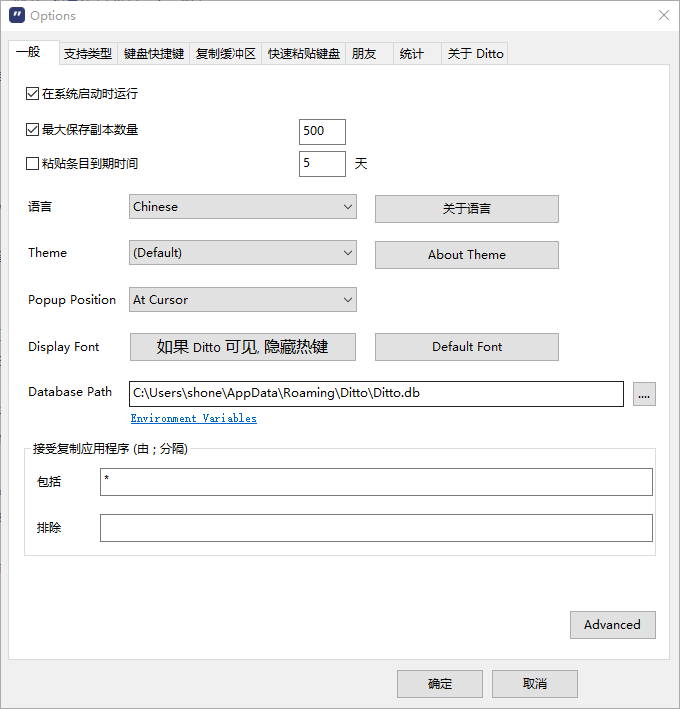Open the 快速粘贴键盘 tab
This screenshot has height=709, width=680.
coord(304,54)
